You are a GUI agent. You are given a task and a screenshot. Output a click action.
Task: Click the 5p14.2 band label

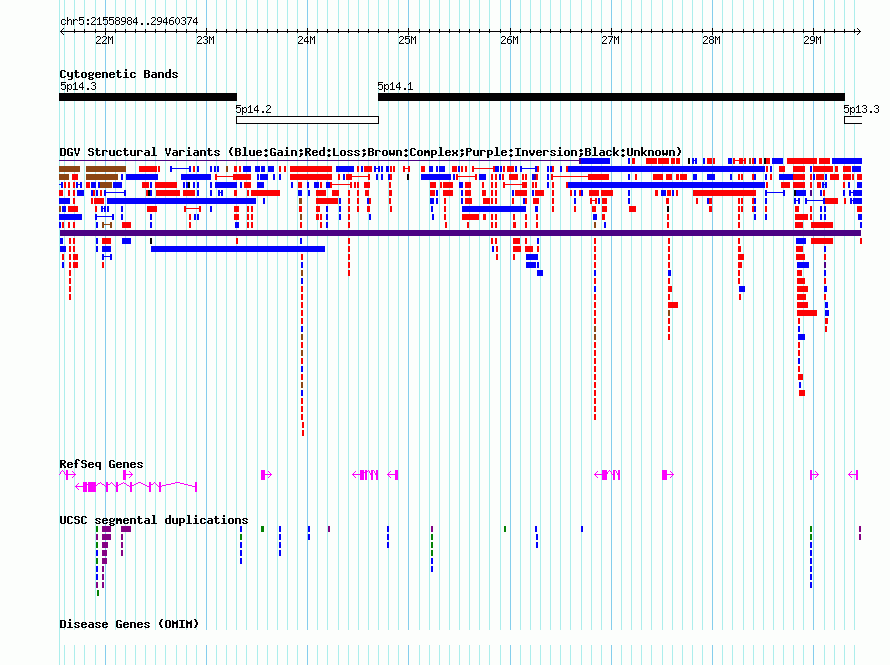253,109
